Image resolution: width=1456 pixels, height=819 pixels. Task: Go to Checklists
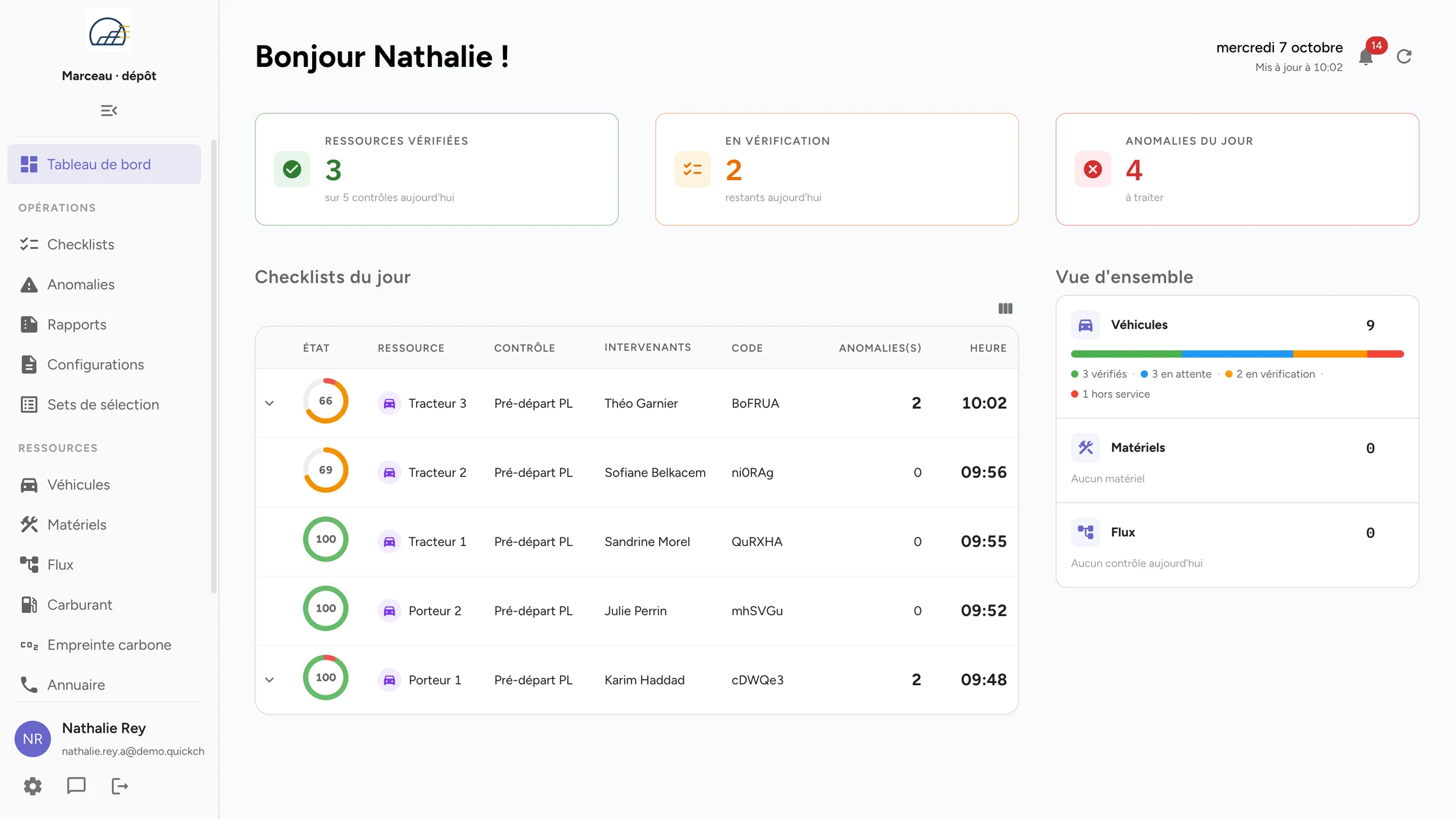(x=104, y=244)
